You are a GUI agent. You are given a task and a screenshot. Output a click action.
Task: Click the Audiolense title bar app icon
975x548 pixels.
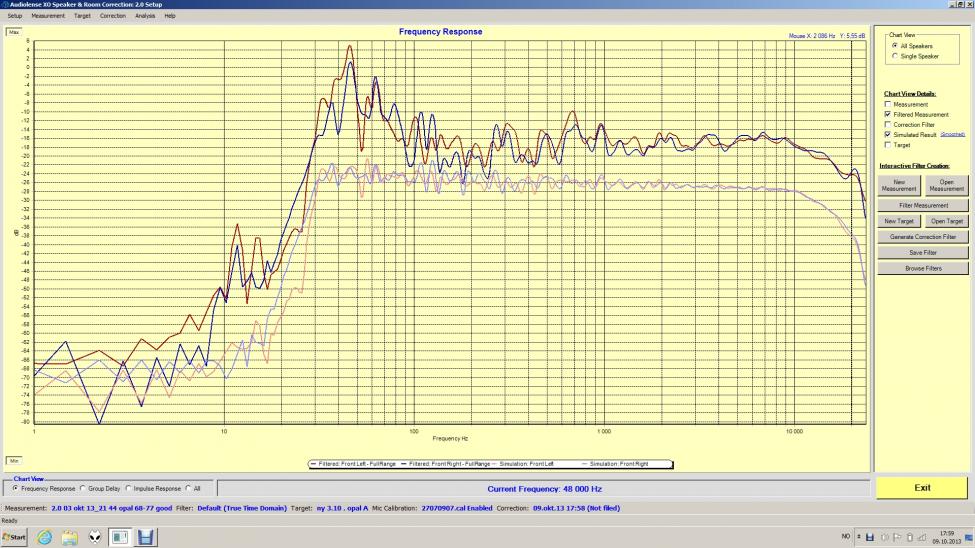(5, 4)
